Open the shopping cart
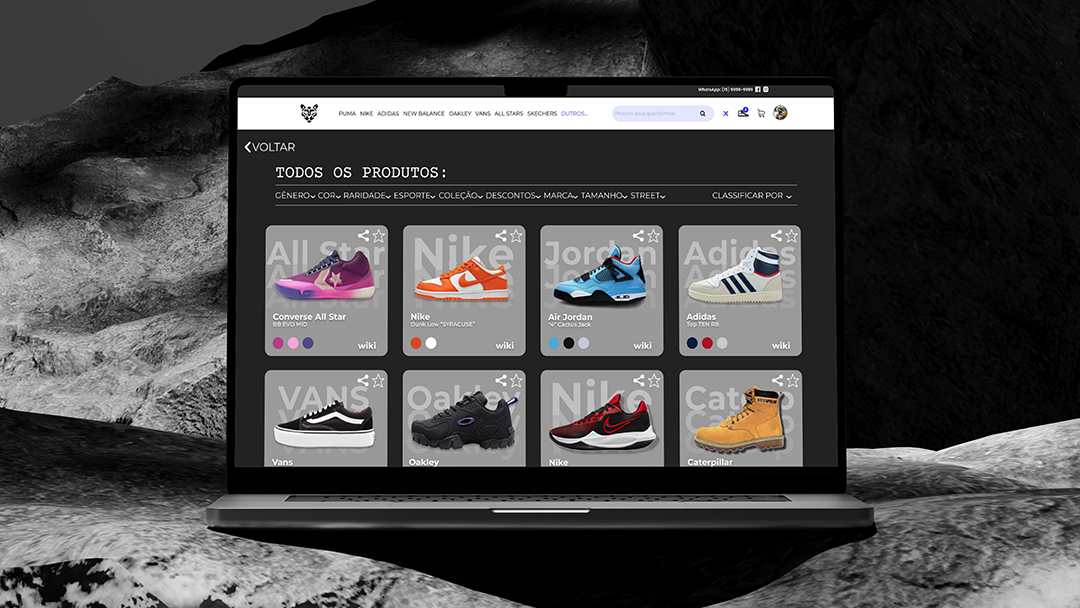Image resolution: width=1080 pixels, height=608 pixels. click(x=761, y=114)
